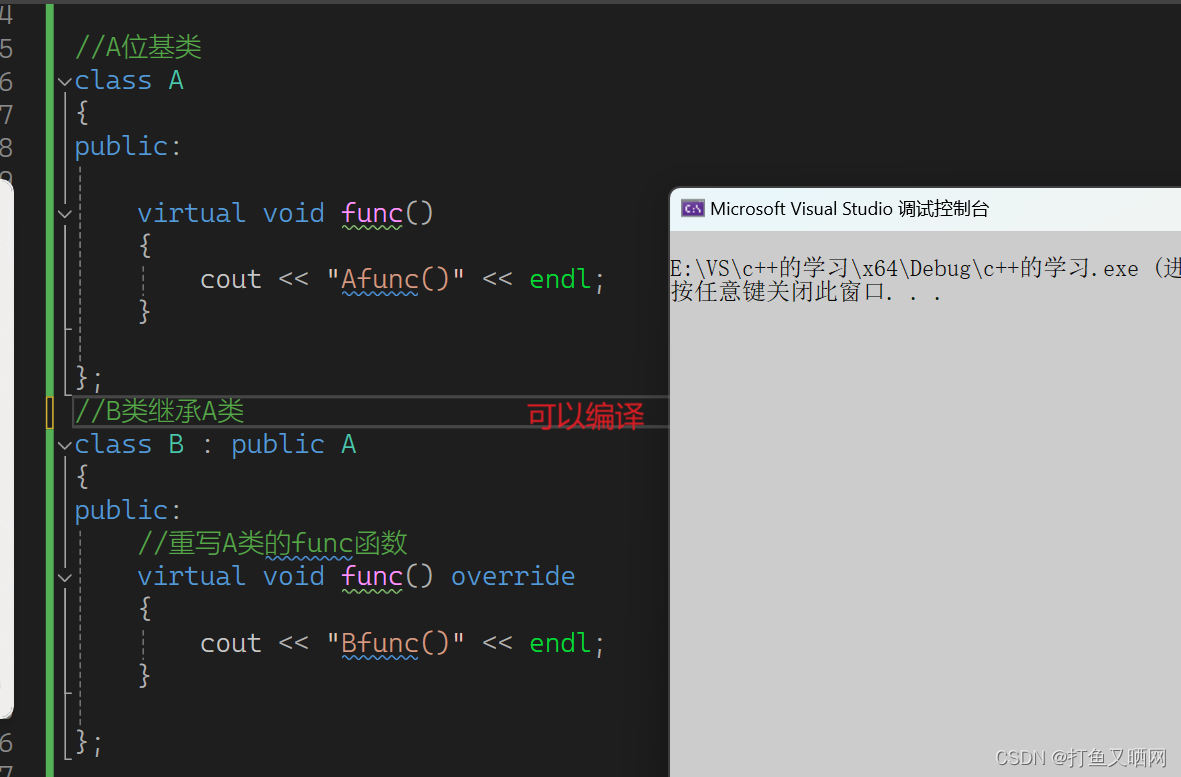
Task: Click the //A位基类 comment line
Action: tap(139, 47)
